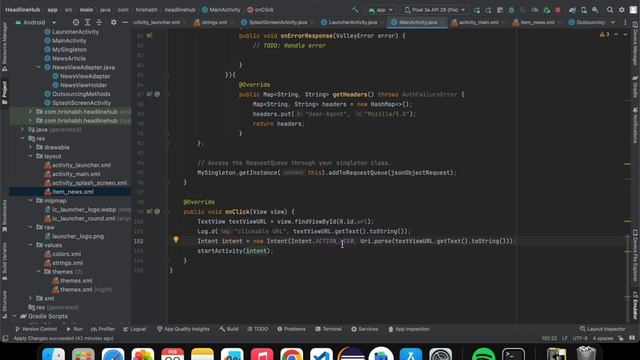Click the profiler gauge icon in toolbar
Image resolution: width=640 pixels, height=360 pixels.
click(x=535, y=10)
